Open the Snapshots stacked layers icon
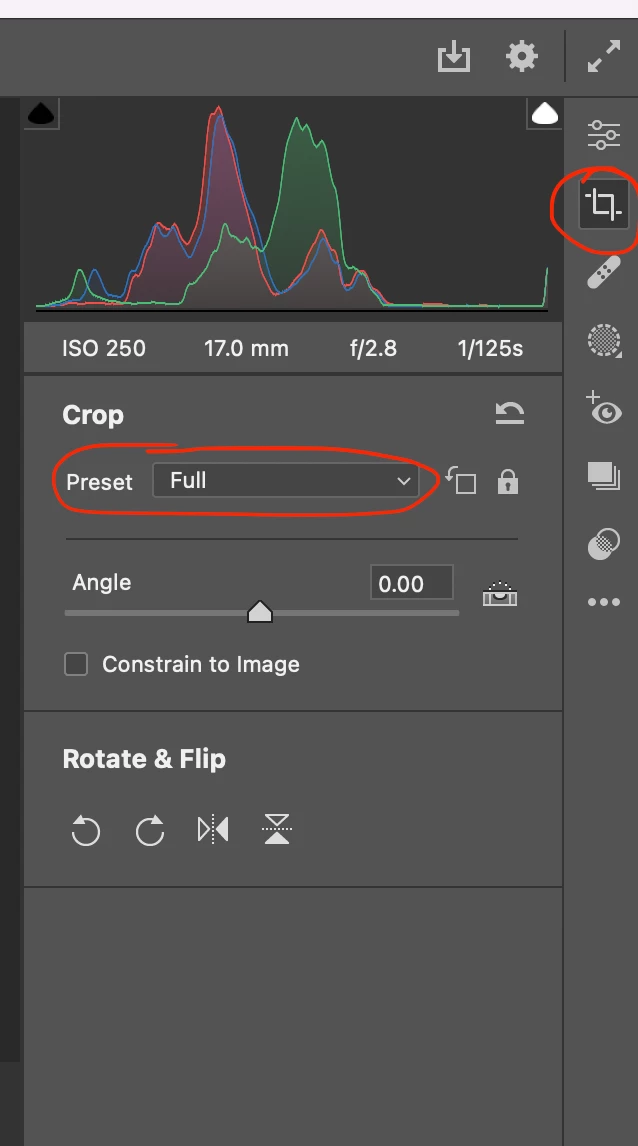This screenshot has width=638, height=1146. 603,477
